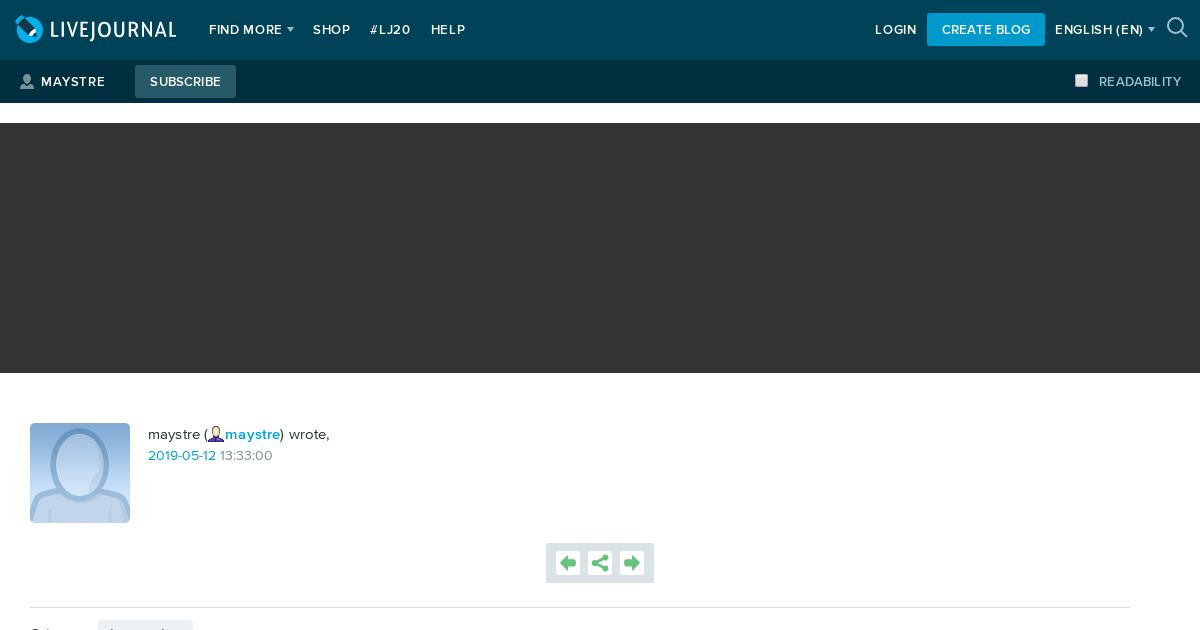Image resolution: width=1200 pixels, height=630 pixels.
Task: Click the Create Blog button
Action: pos(986,29)
